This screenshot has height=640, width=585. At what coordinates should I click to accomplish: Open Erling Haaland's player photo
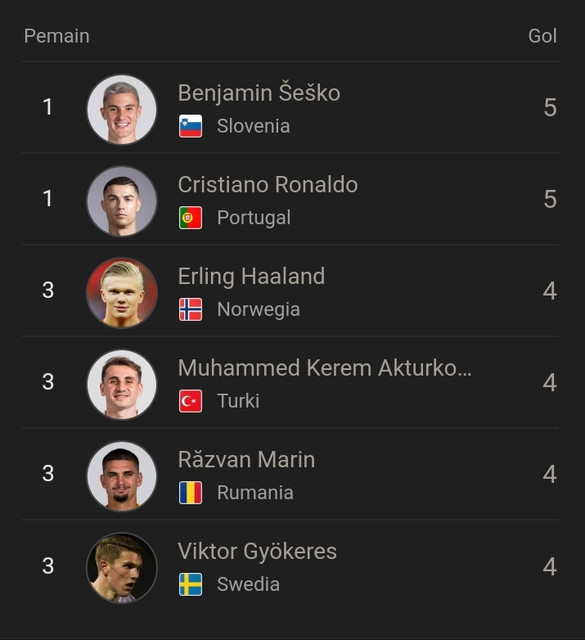pos(122,293)
